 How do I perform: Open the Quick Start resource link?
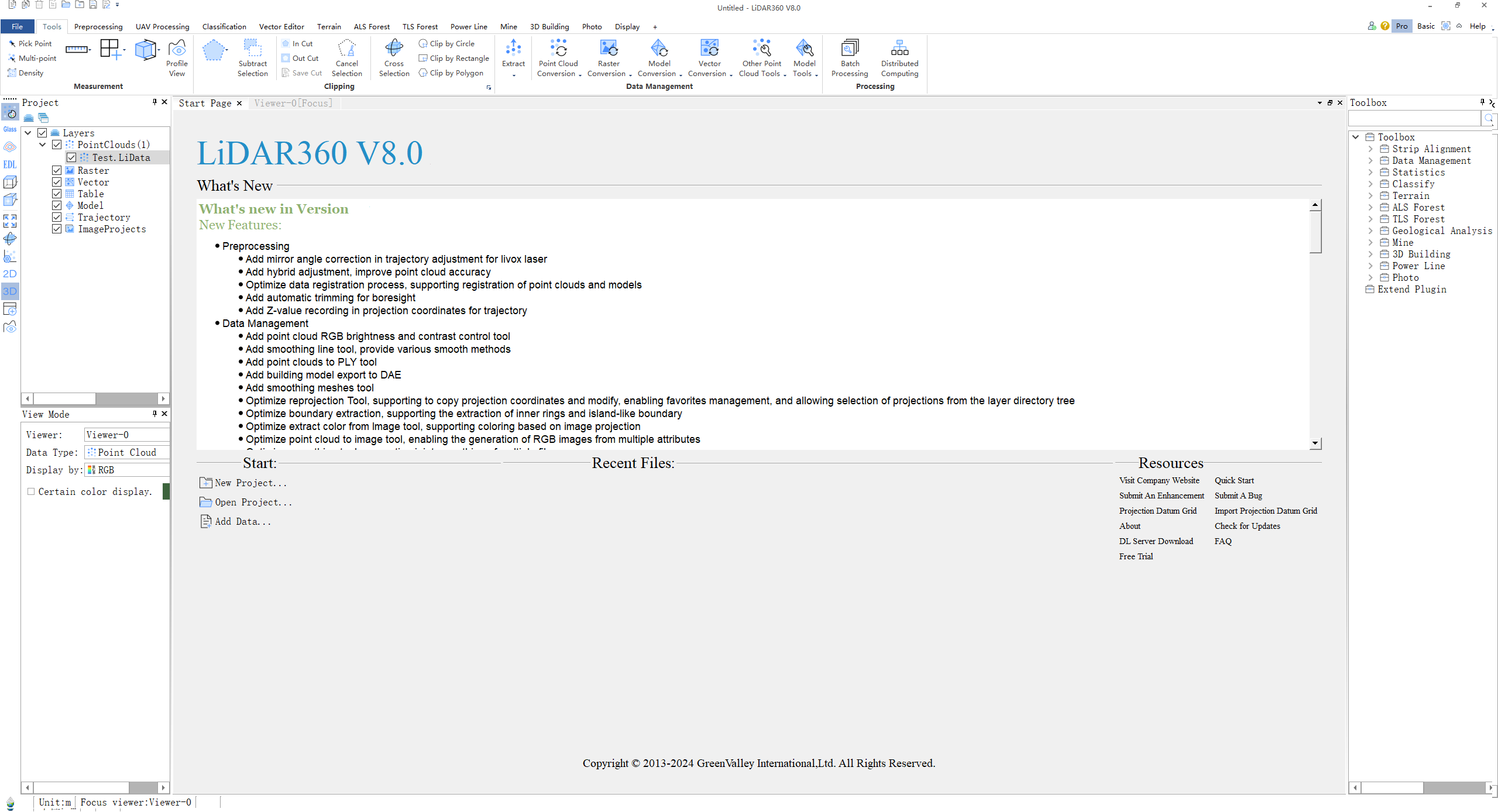tap(1234, 480)
